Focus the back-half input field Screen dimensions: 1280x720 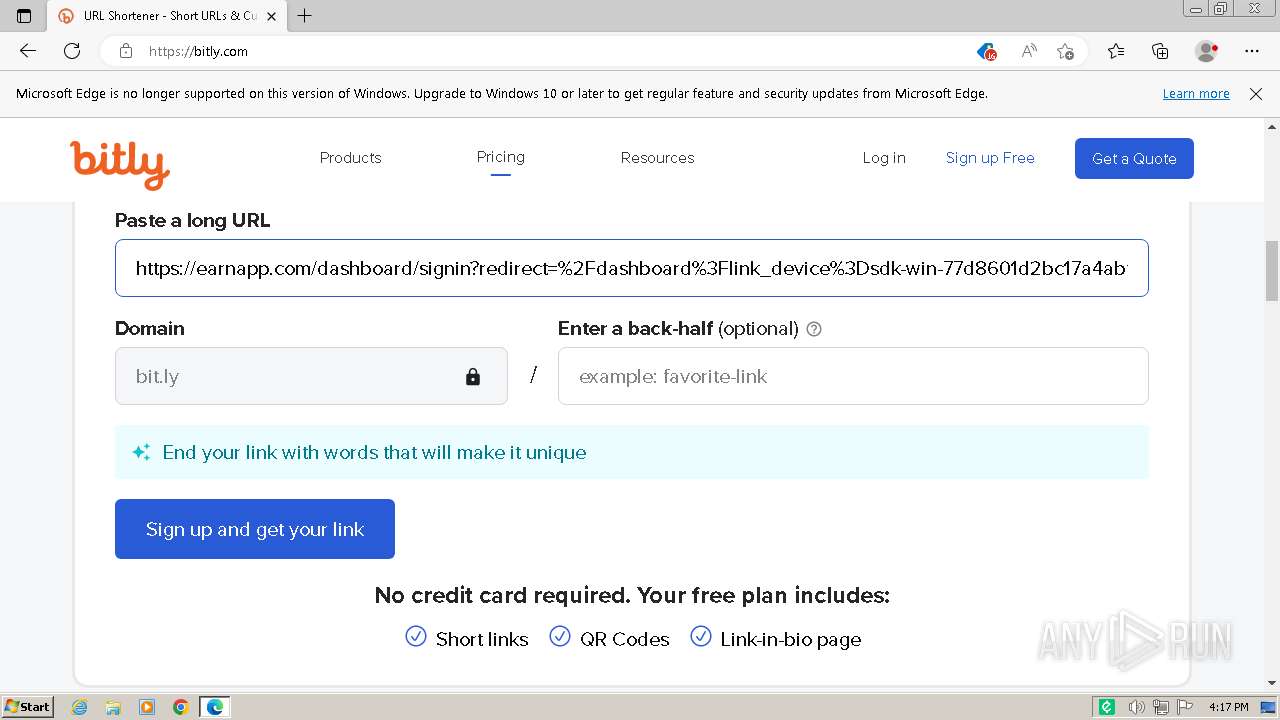click(853, 376)
